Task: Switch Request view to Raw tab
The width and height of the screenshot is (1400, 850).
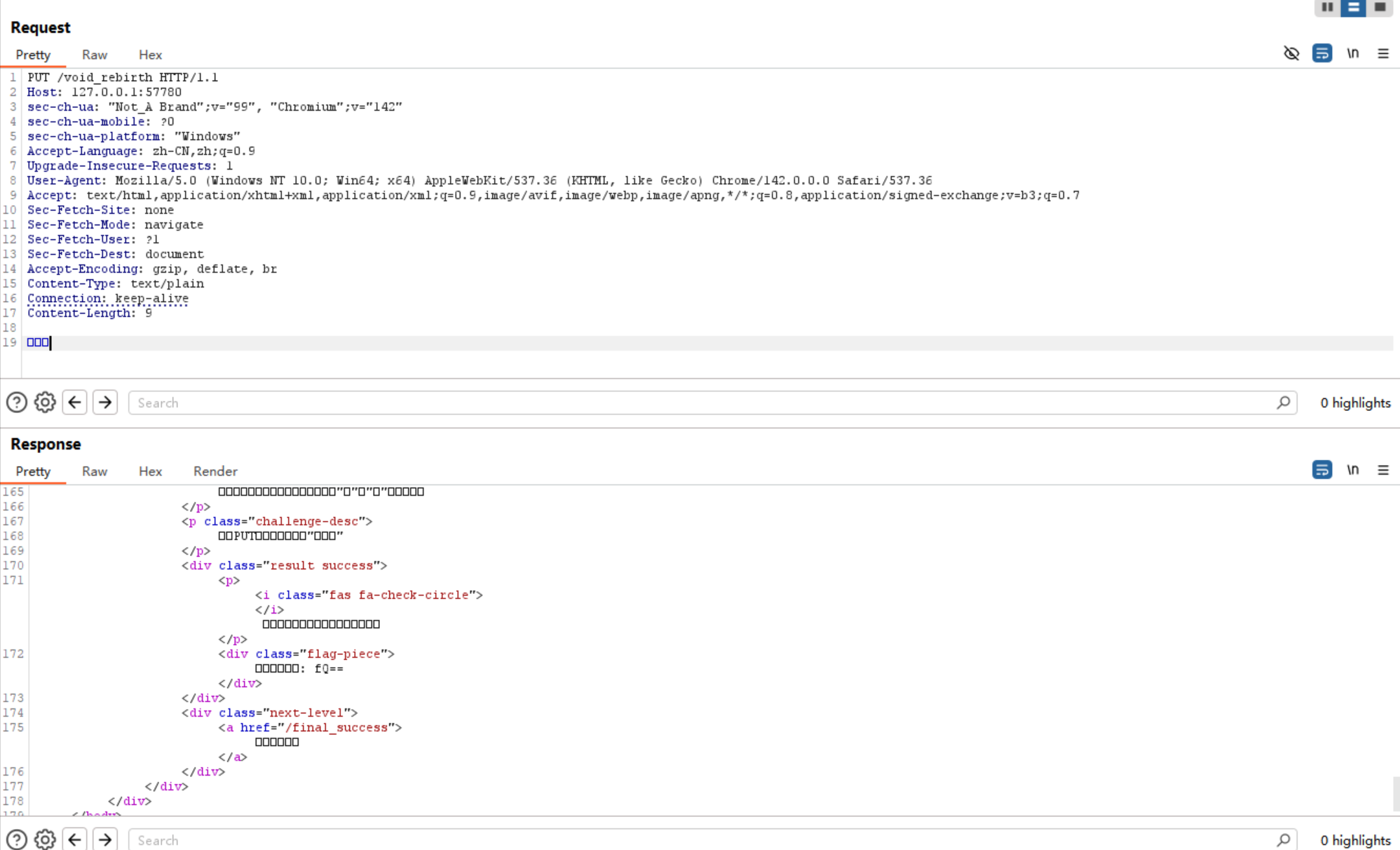Action: click(x=95, y=55)
